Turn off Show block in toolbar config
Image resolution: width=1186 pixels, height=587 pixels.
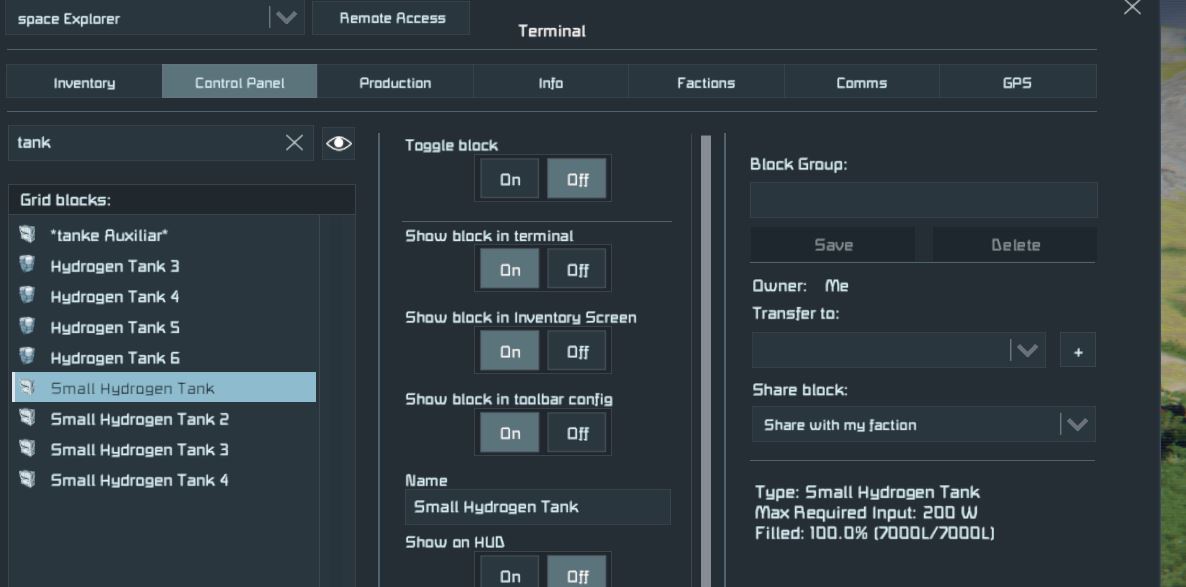tap(577, 434)
